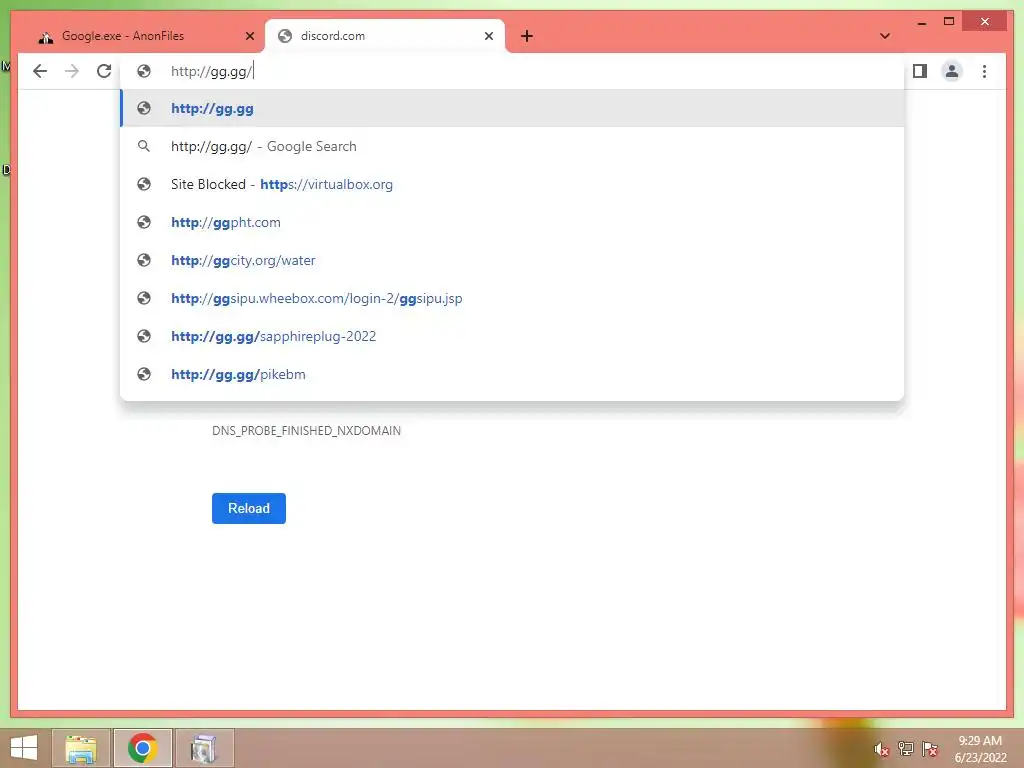
Task: Maximize the Chrome window
Action: [x=949, y=22]
